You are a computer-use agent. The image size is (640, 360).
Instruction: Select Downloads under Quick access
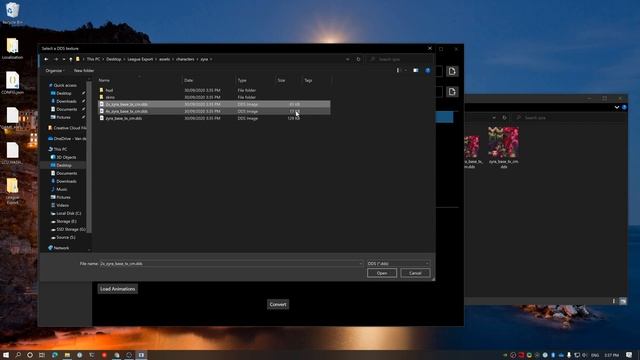coord(66,101)
